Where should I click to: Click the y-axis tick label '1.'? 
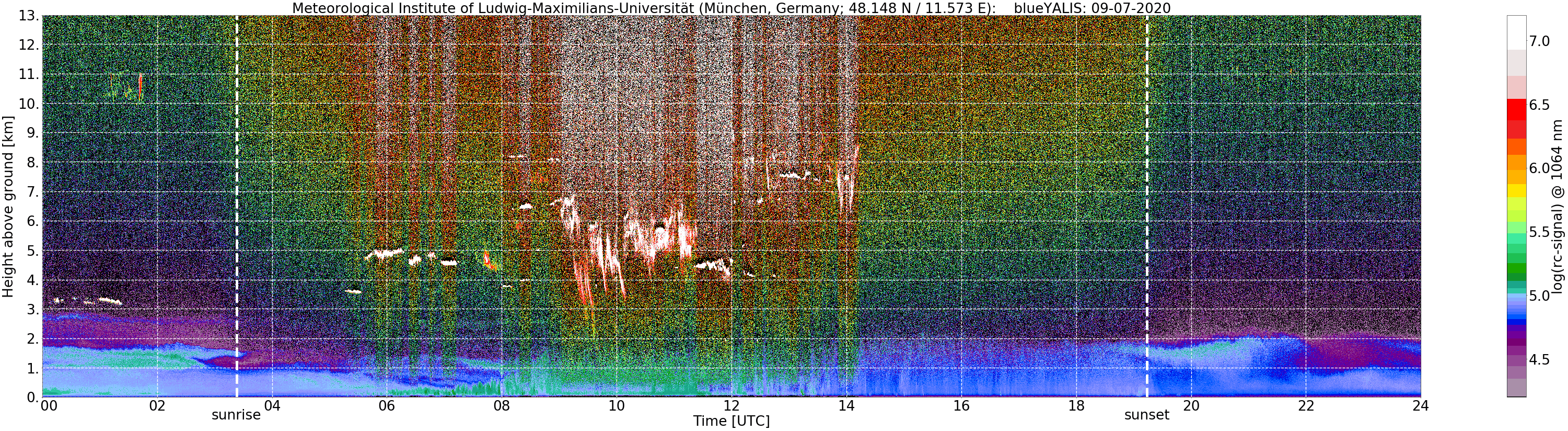[32, 368]
